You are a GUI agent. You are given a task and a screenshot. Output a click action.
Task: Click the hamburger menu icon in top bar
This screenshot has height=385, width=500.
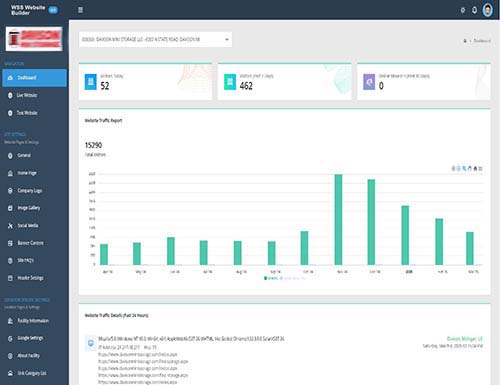coord(80,10)
